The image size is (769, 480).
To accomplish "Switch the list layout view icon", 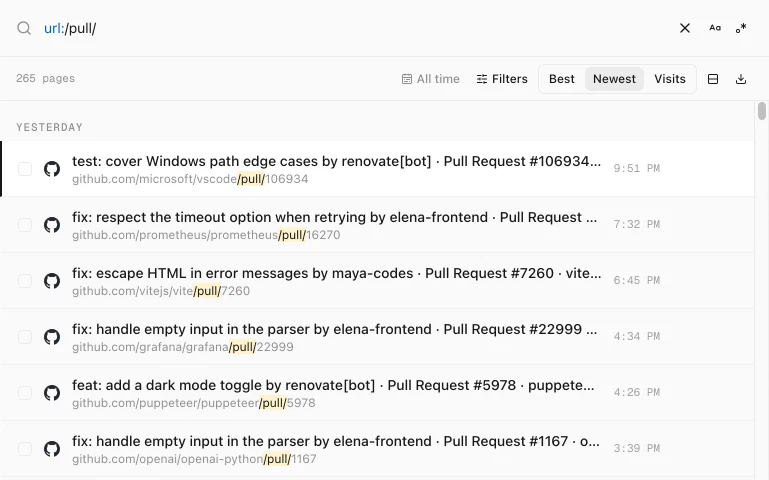I will click(x=713, y=79).
